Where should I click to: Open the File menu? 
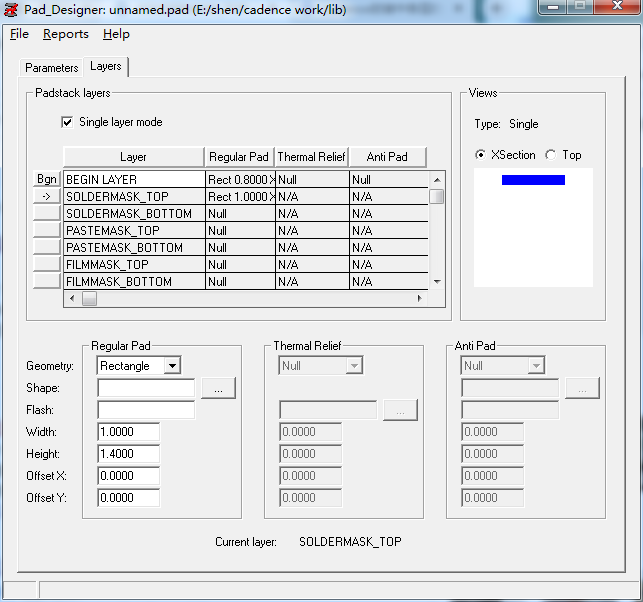point(19,34)
